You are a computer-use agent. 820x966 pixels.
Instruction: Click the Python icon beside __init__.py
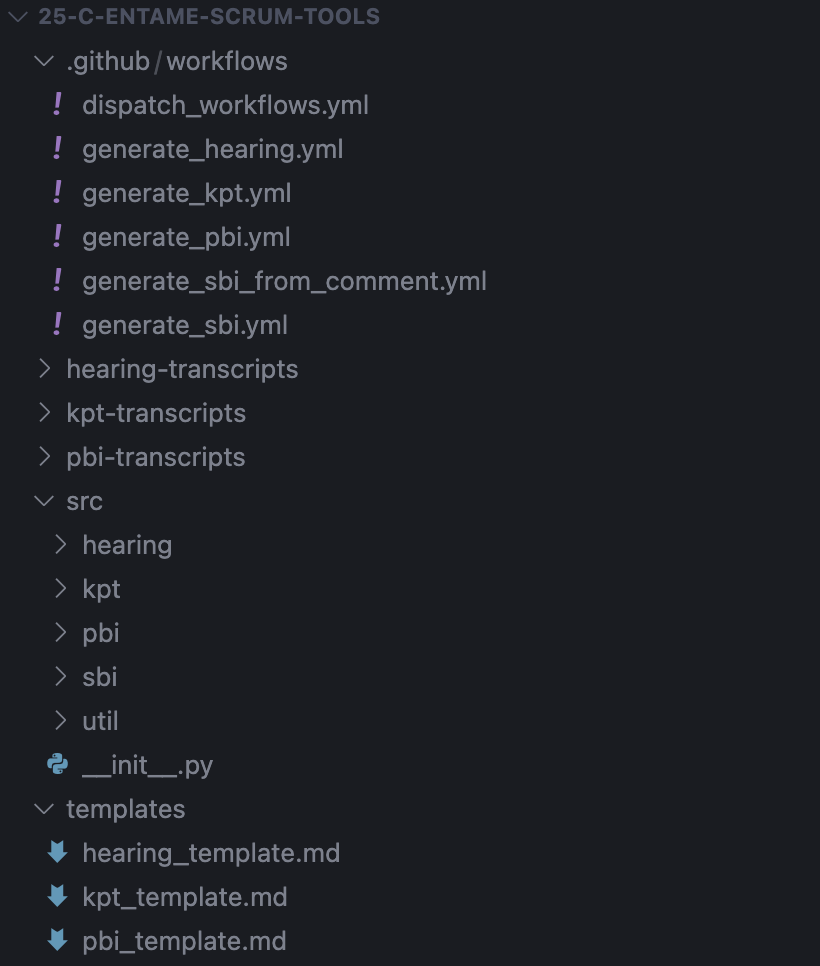tap(57, 765)
